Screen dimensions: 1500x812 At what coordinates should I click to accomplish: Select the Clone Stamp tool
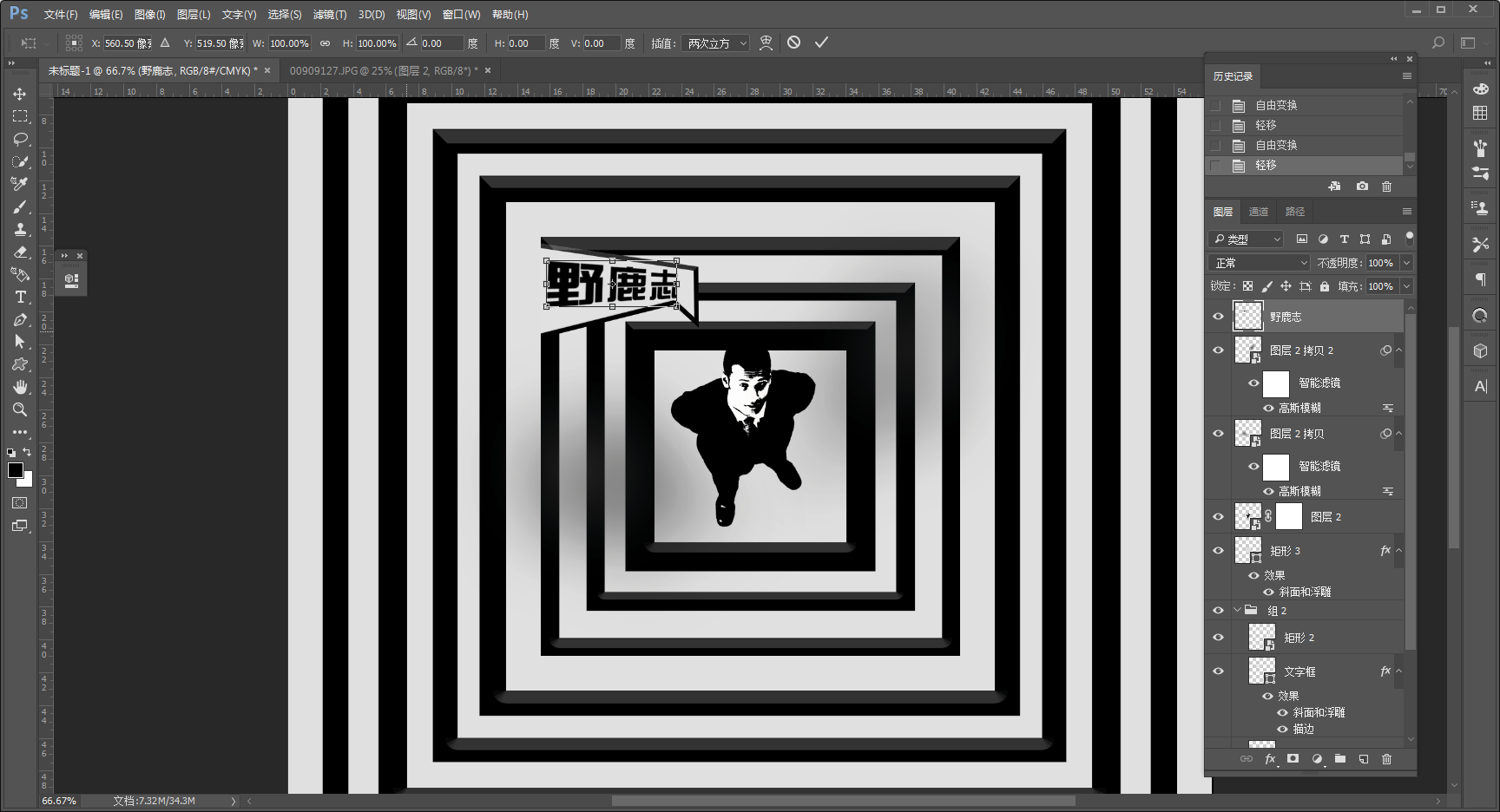point(20,229)
